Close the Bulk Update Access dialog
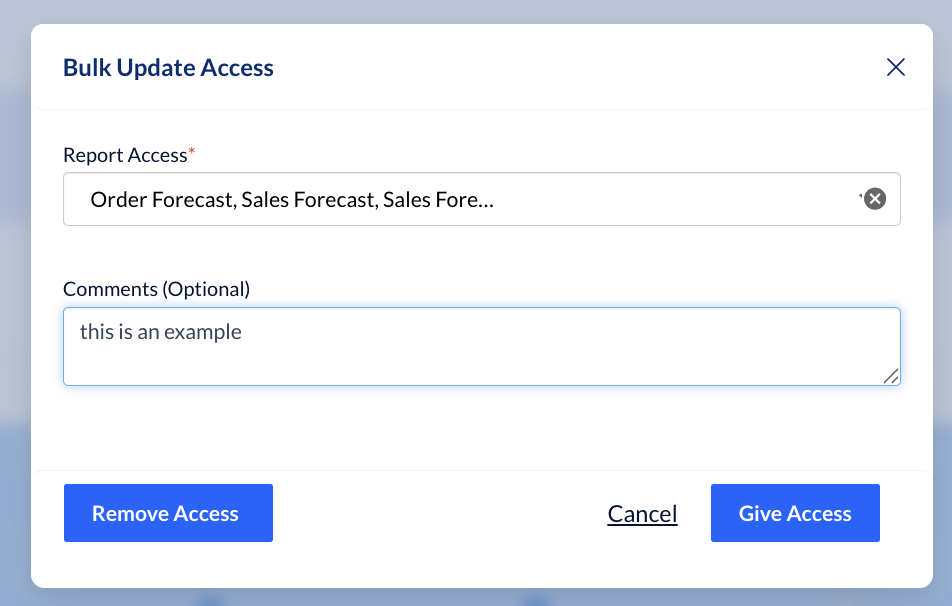952x606 pixels. tap(895, 68)
